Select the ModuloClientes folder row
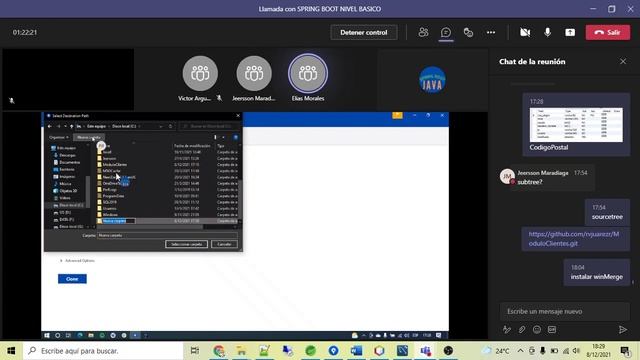Viewport: 640px width, 360px height. coord(167,164)
